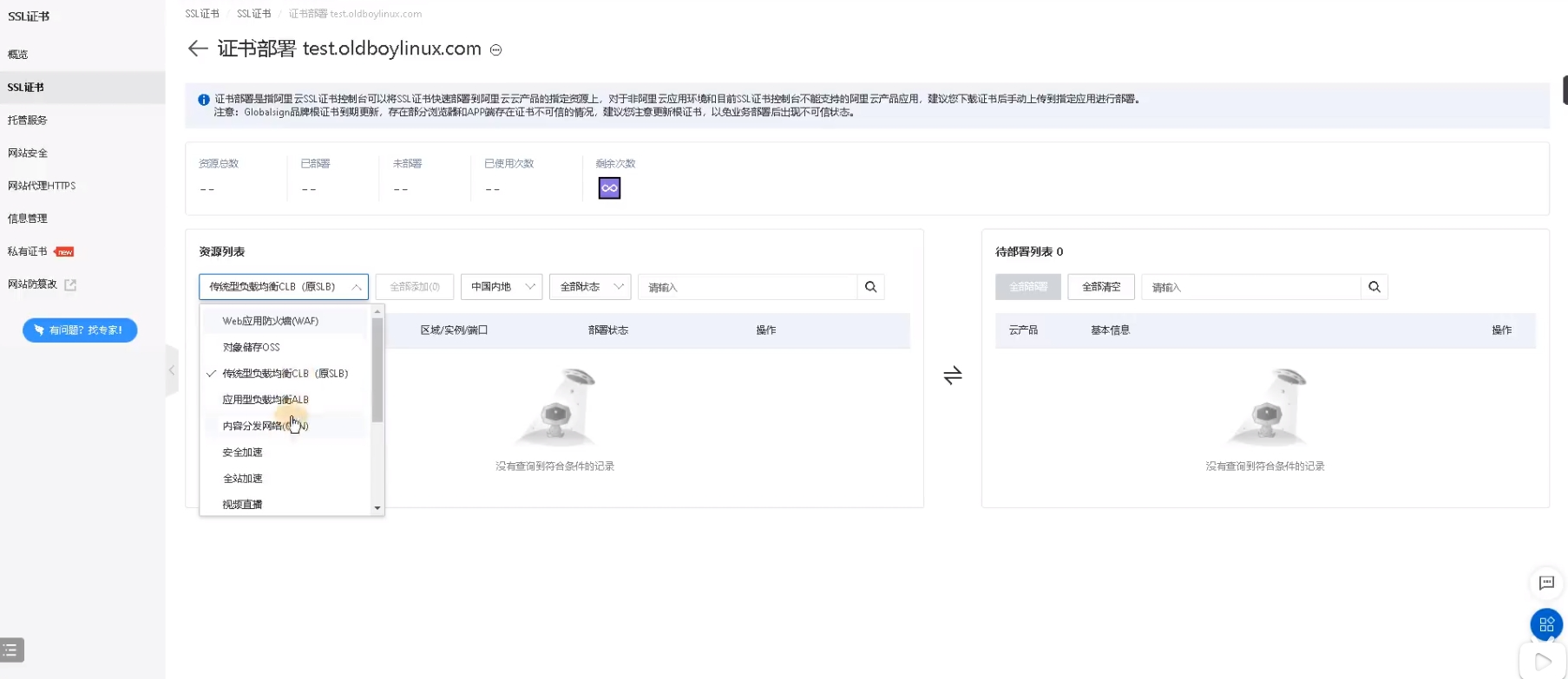Click the 资源列表 heading
Image resolution: width=1568 pixels, height=679 pixels.
click(222, 251)
